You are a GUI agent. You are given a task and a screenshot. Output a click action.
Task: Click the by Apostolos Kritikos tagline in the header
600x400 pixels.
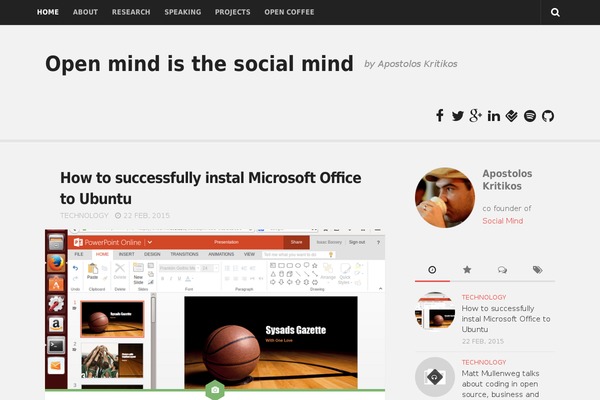point(411,64)
